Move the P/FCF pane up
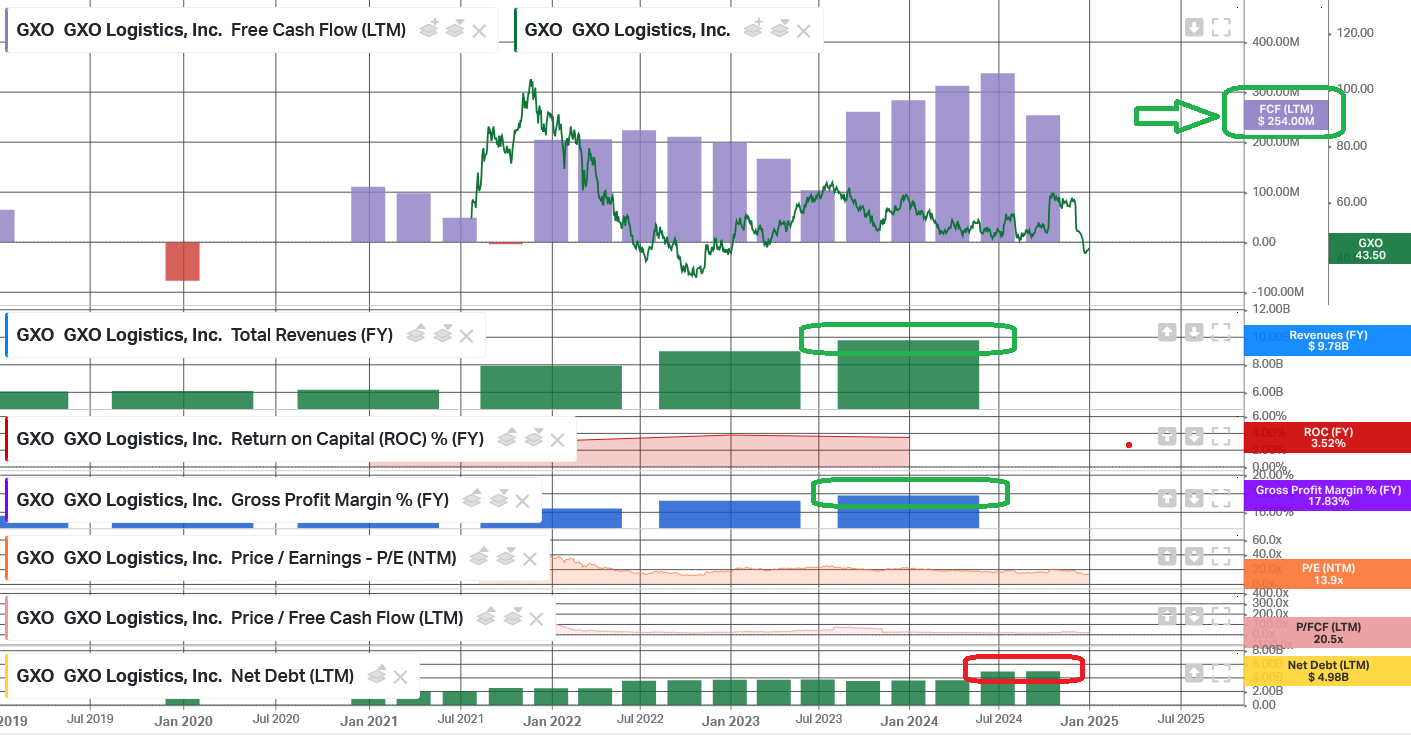 point(1167,614)
